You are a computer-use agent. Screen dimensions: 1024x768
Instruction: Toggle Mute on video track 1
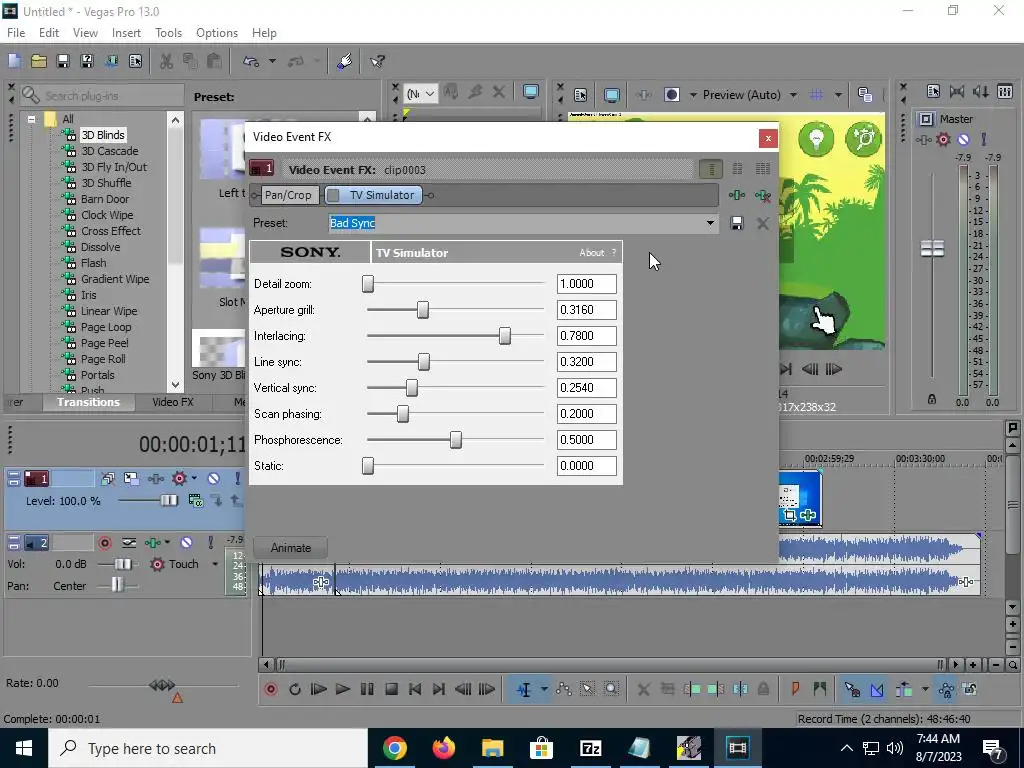[214, 479]
